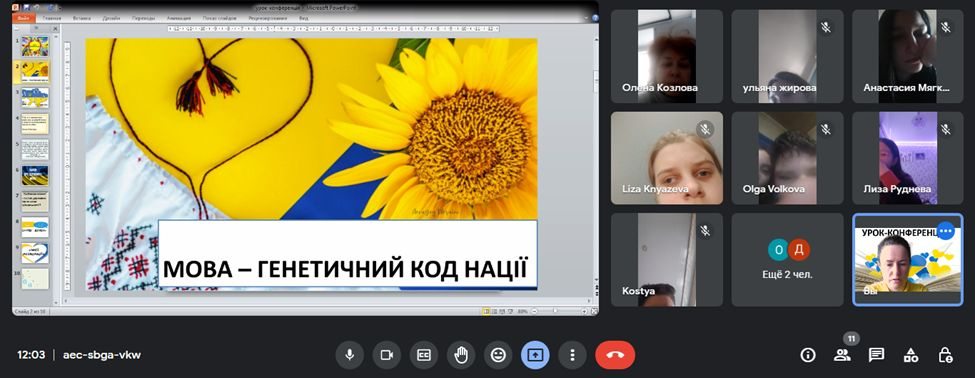Open the Activities panel
Image resolution: width=975 pixels, height=378 pixels.
[x=910, y=355]
